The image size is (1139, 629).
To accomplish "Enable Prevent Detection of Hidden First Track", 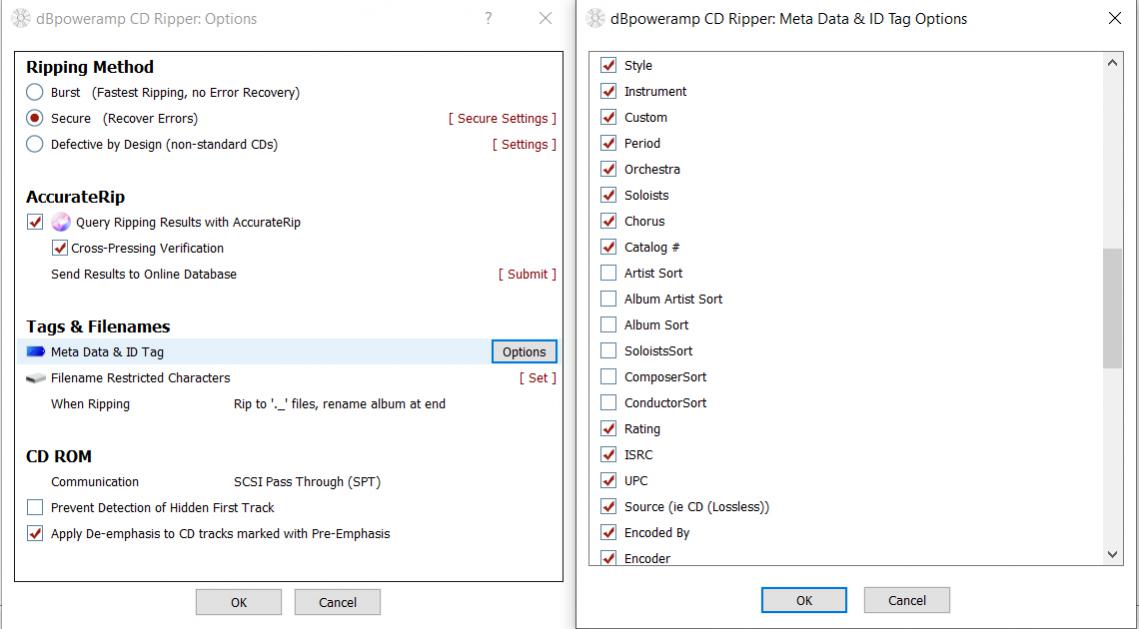I will [35, 508].
